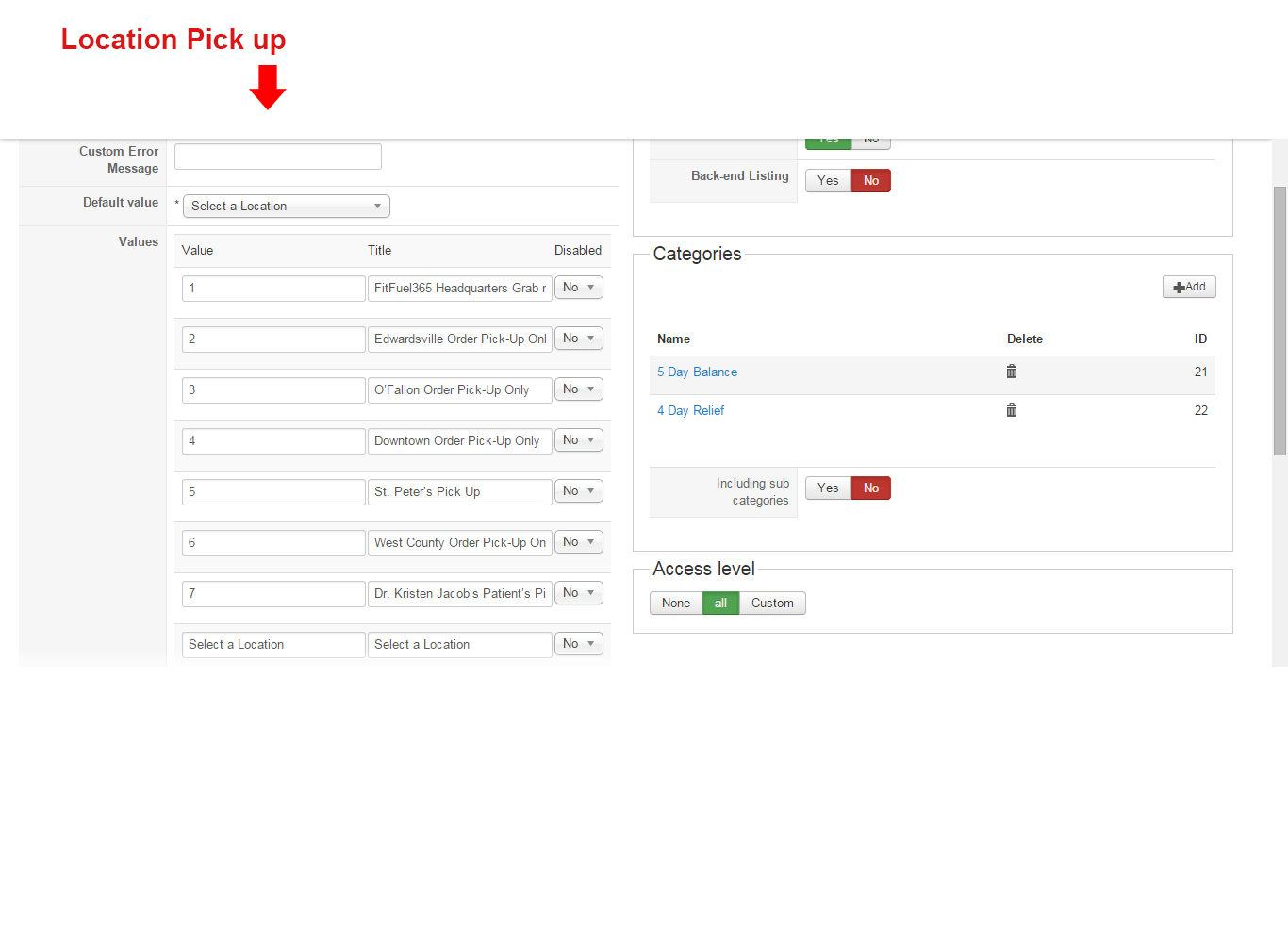The width and height of the screenshot is (1288, 943).
Task: Select the all access level option
Action: (x=720, y=604)
